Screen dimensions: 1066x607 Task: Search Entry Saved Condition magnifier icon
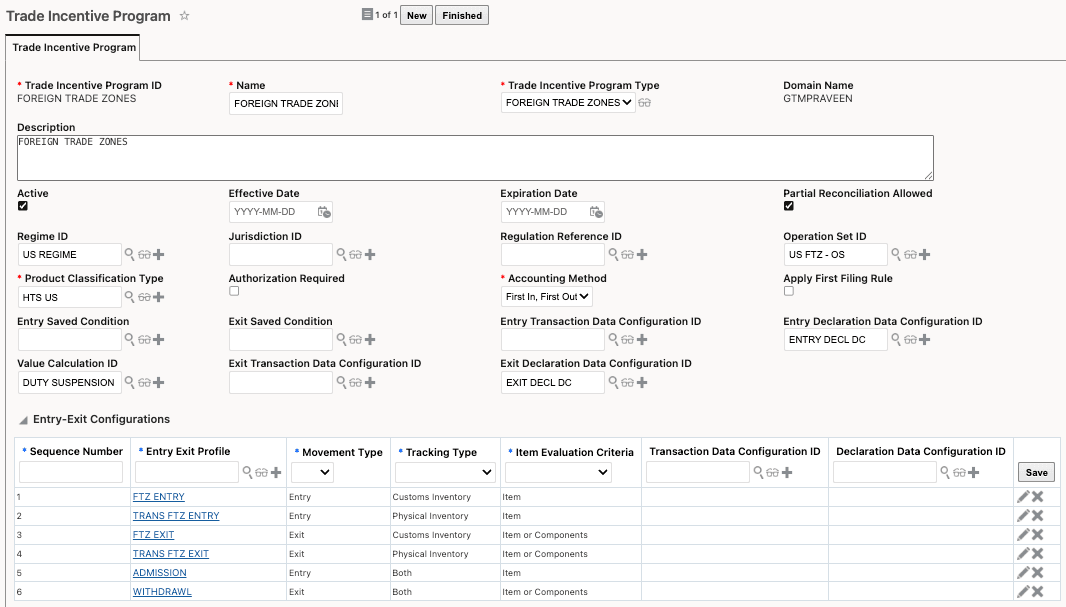129,339
